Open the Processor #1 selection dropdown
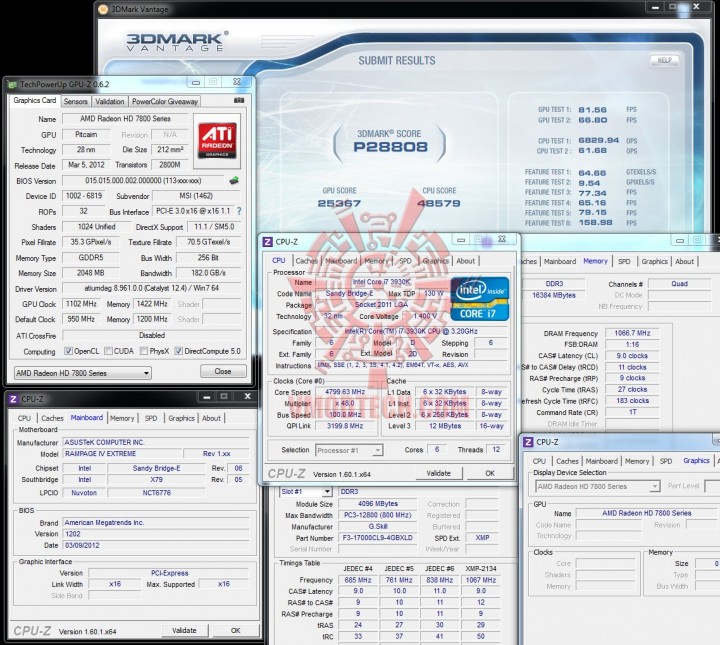720x645 pixels. coord(349,450)
